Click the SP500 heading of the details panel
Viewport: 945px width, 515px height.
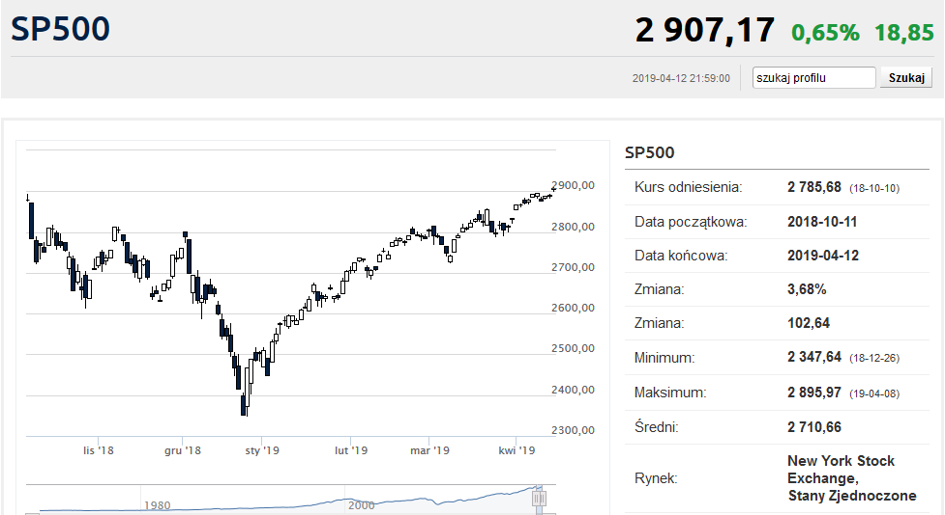point(650,153)
